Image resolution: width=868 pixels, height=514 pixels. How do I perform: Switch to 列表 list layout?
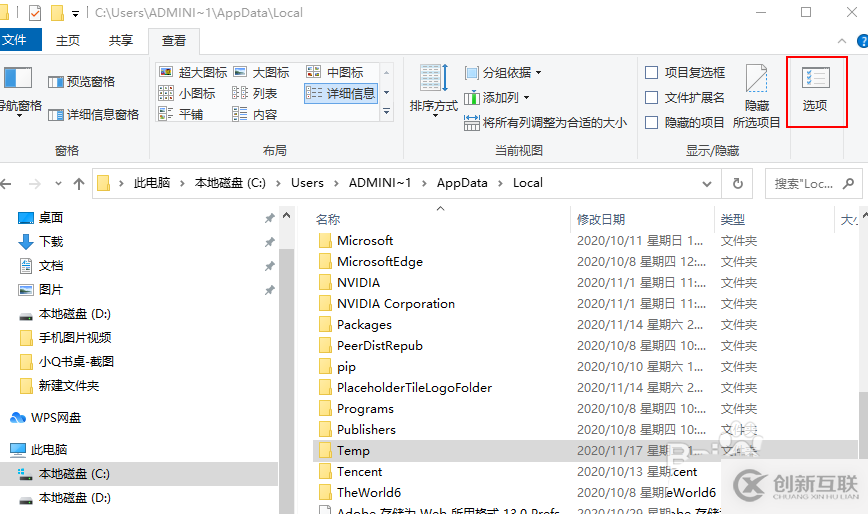pos(255,94)
